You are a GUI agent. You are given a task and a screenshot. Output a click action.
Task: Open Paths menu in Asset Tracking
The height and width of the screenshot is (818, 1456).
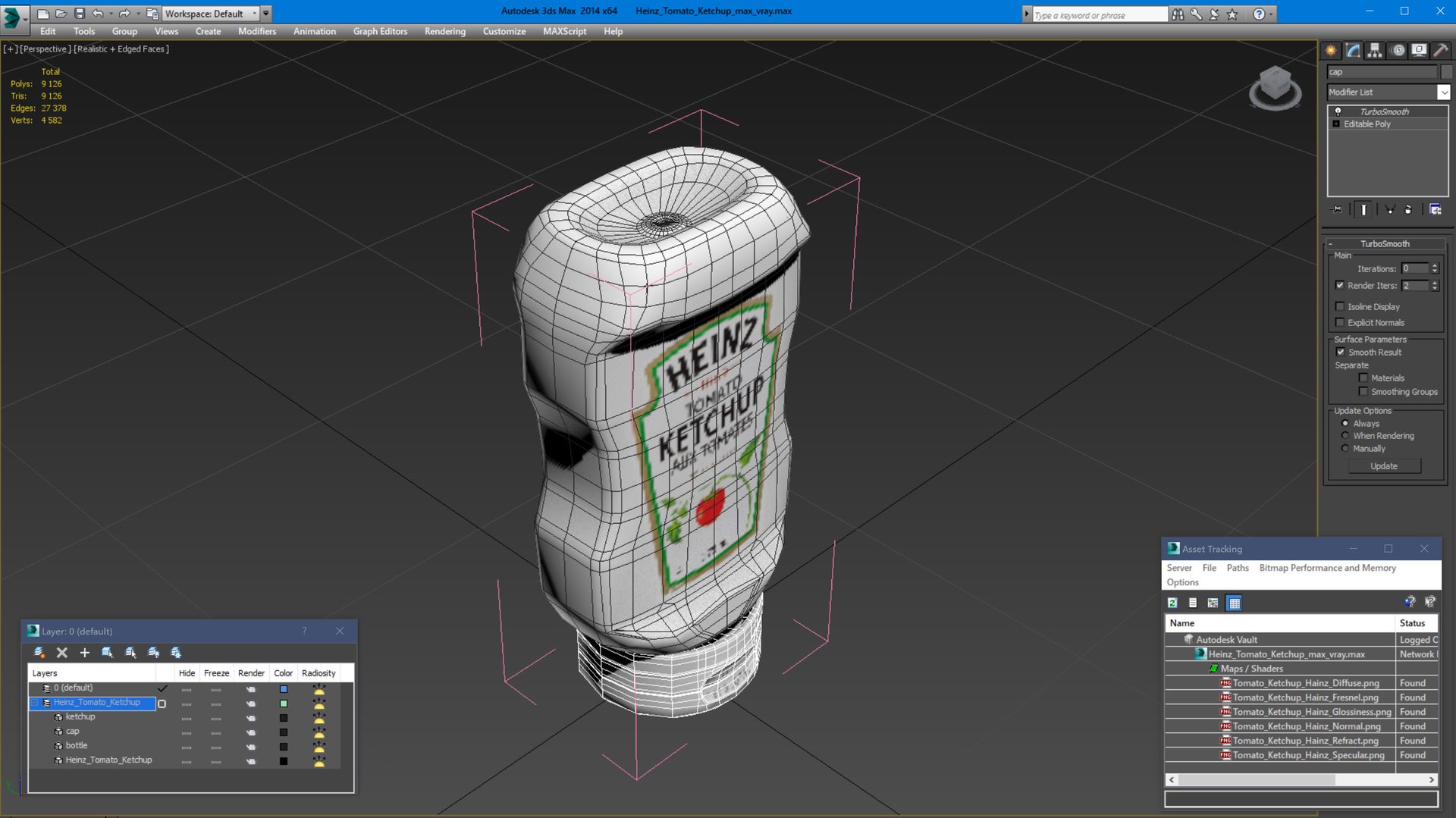tap(1238, 568)
